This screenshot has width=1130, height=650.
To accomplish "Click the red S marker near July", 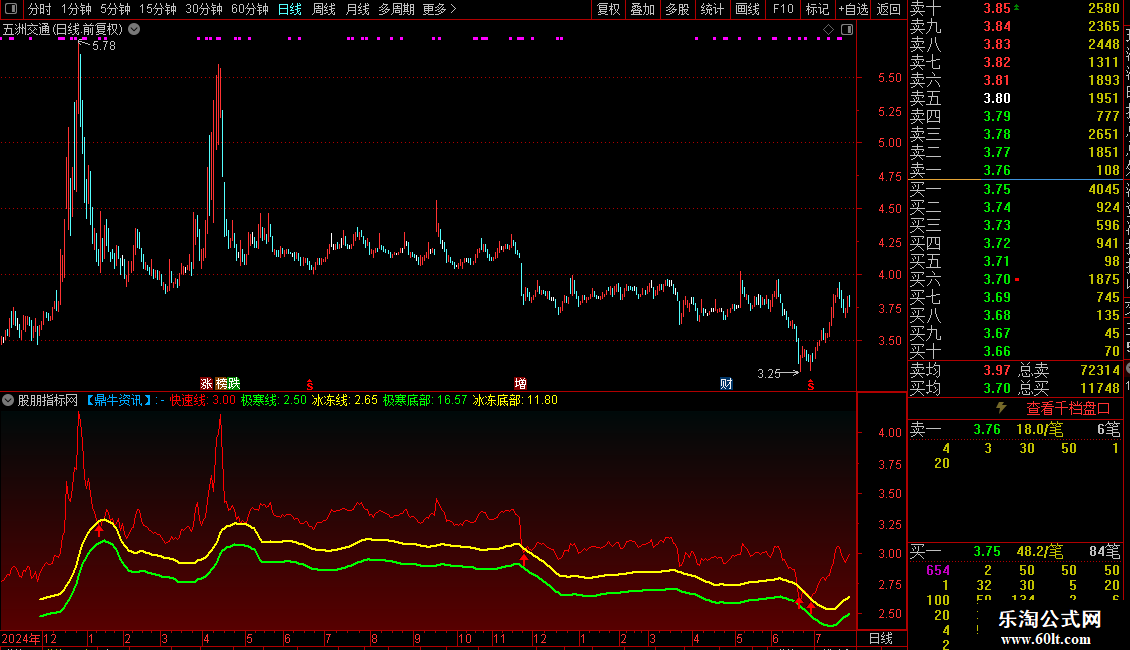I will tap(811, 385).
